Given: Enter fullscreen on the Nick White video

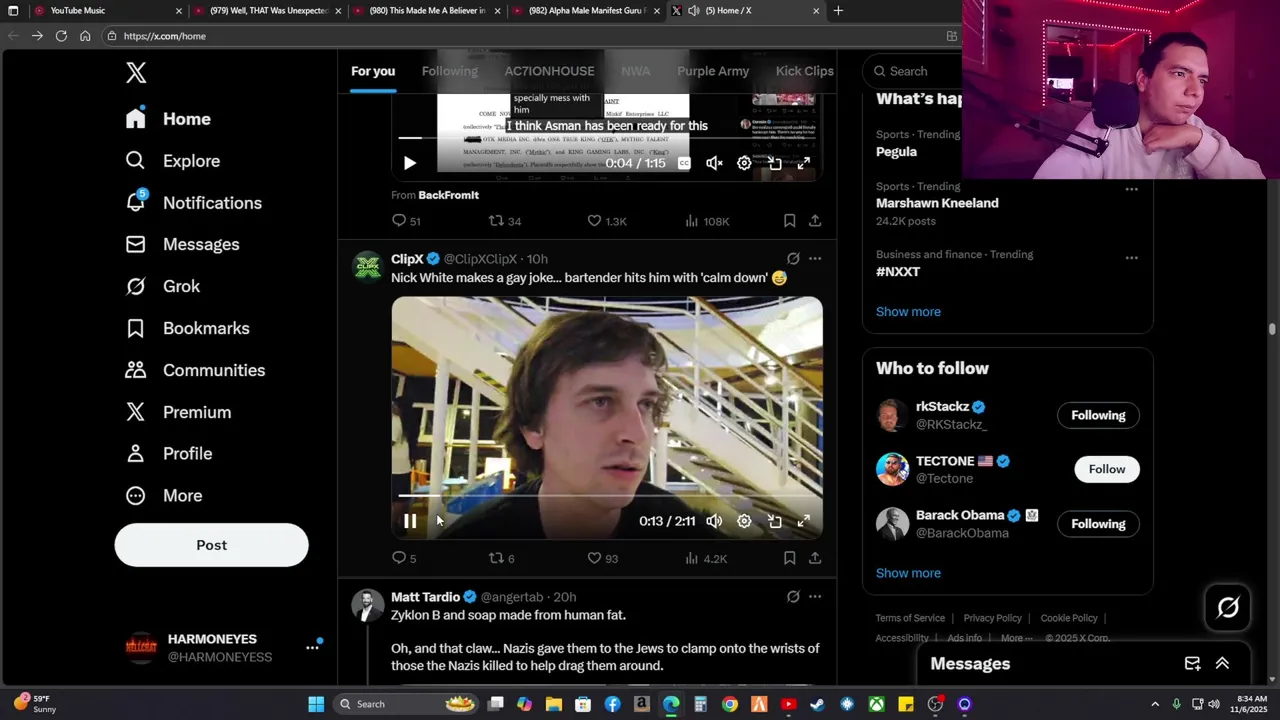Looking at the screenshot, I should [804, 521].
